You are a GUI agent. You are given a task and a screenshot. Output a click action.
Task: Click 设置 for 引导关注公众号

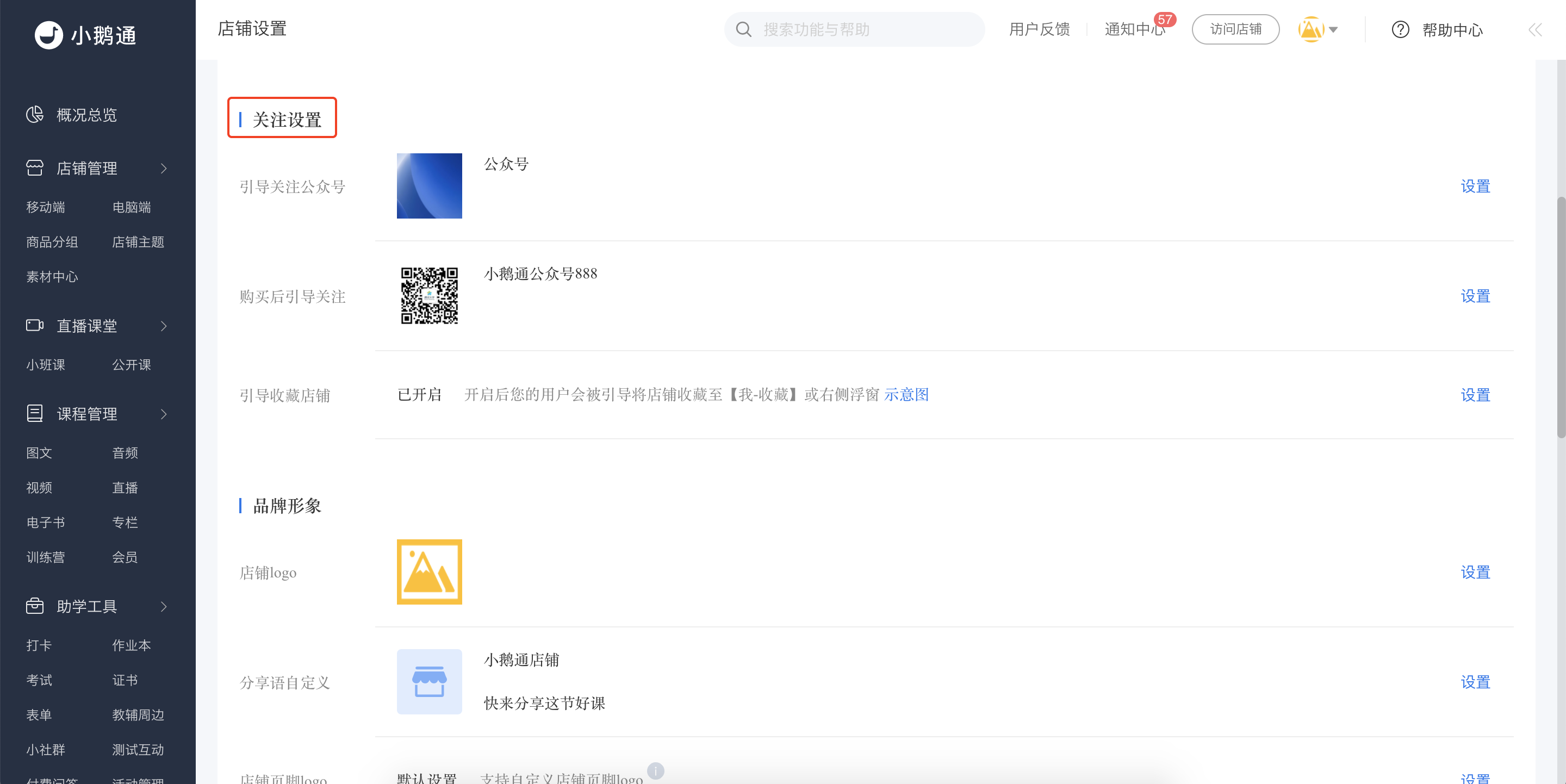(x=1475, y=186)
